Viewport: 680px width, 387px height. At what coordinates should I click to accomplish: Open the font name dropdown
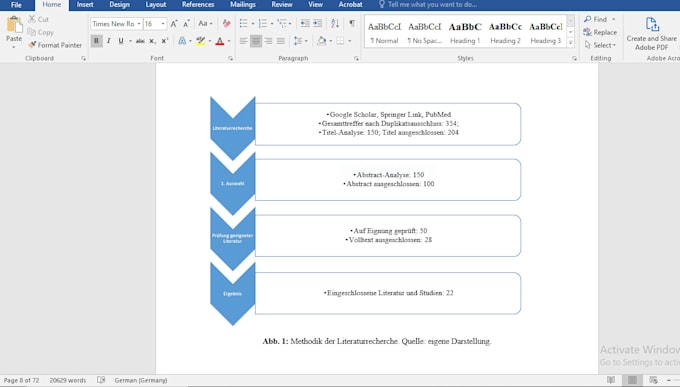(x=139, y=23)
